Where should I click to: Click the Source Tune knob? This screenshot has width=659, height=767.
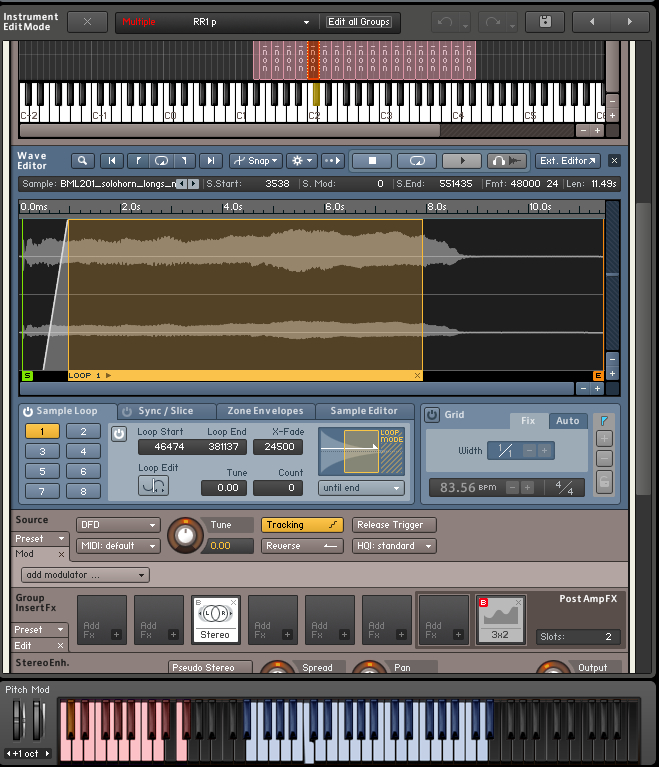pyautogui.click(x=185, y=536)
